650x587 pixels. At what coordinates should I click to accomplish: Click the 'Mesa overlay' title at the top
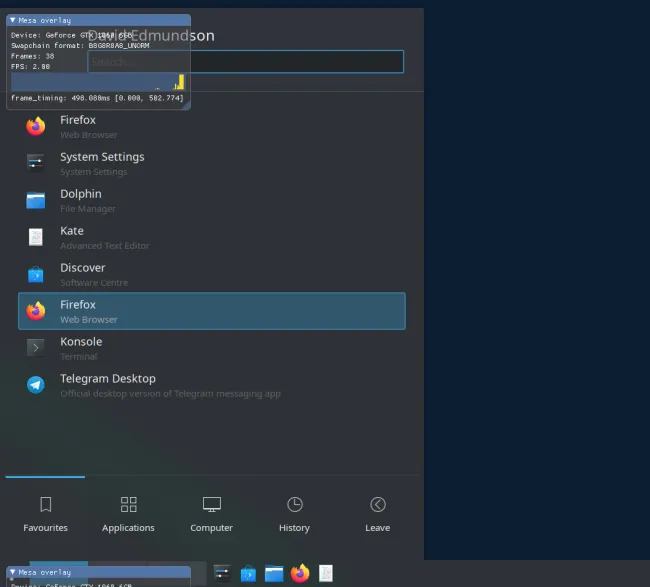point(44,20)
